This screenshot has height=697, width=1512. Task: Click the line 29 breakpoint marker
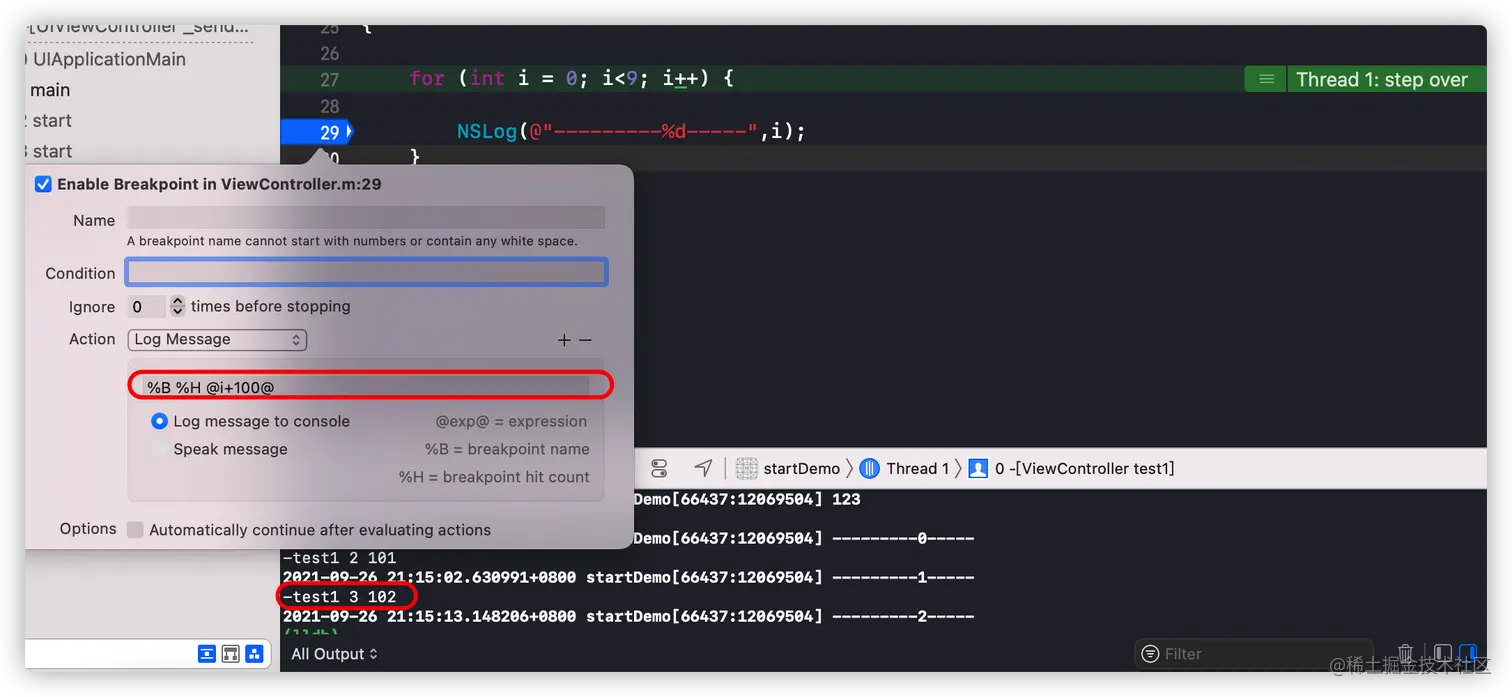tap(318, 132)
